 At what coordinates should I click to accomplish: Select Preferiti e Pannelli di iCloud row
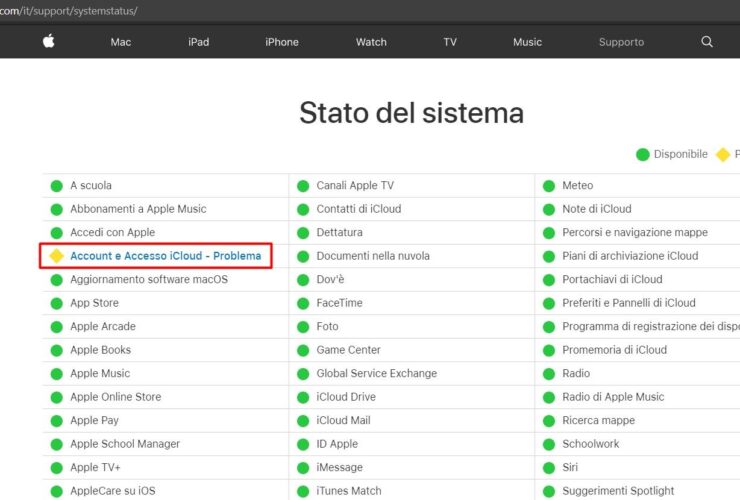[x=638, y=303]
